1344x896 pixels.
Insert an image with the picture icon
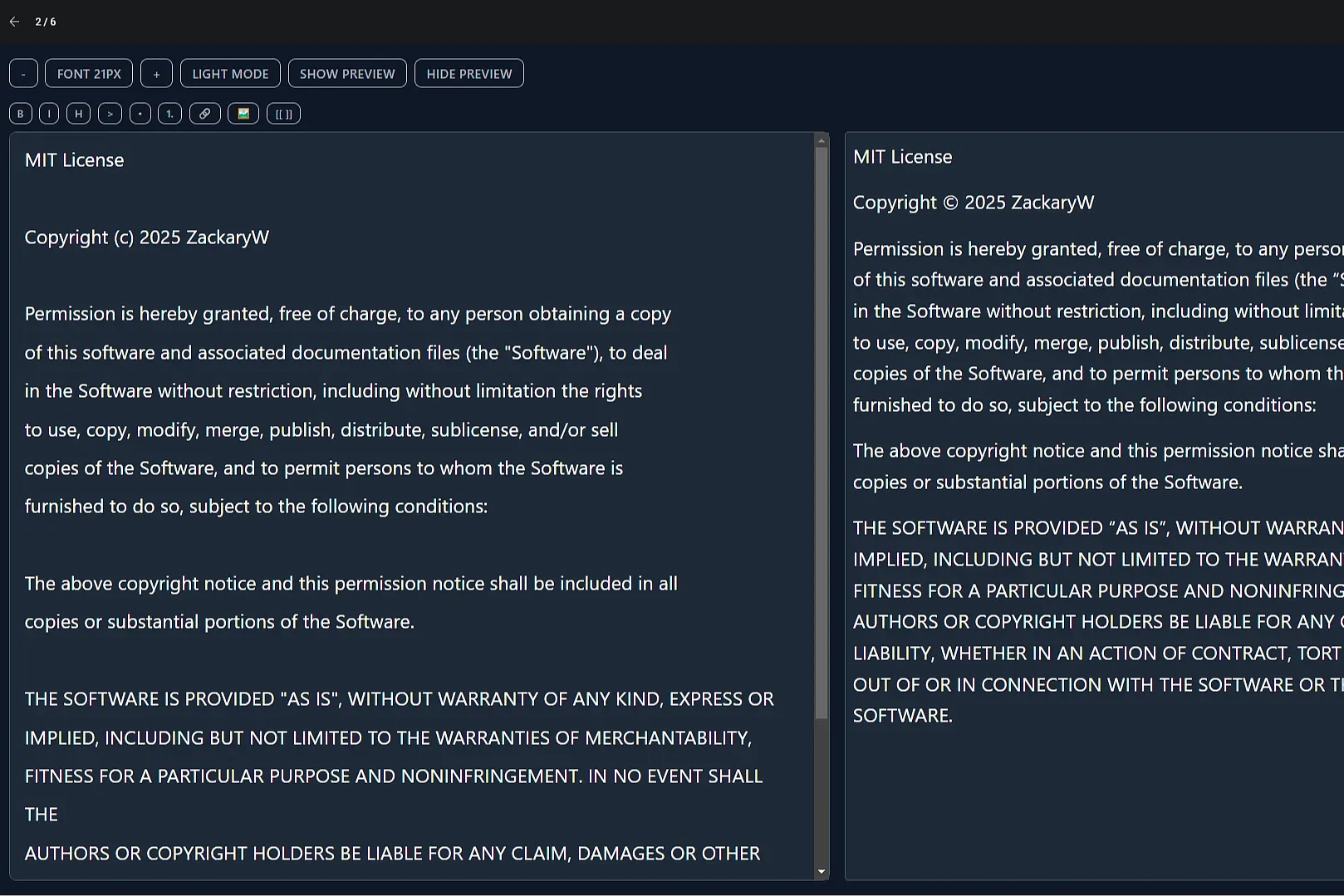243,113
